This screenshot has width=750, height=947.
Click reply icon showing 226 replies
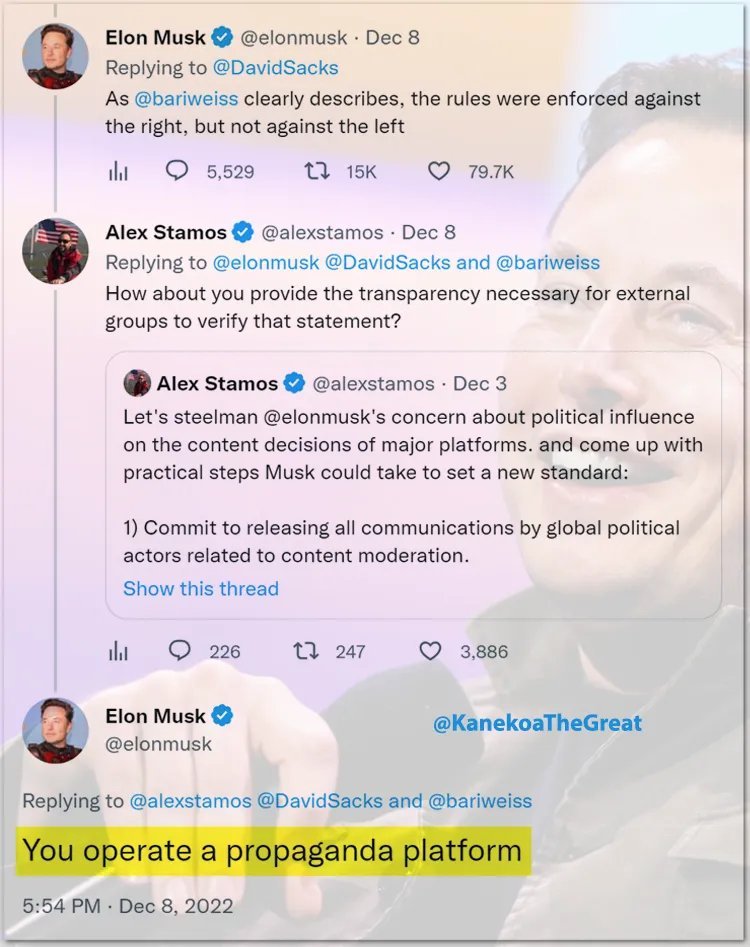point(179,651)
